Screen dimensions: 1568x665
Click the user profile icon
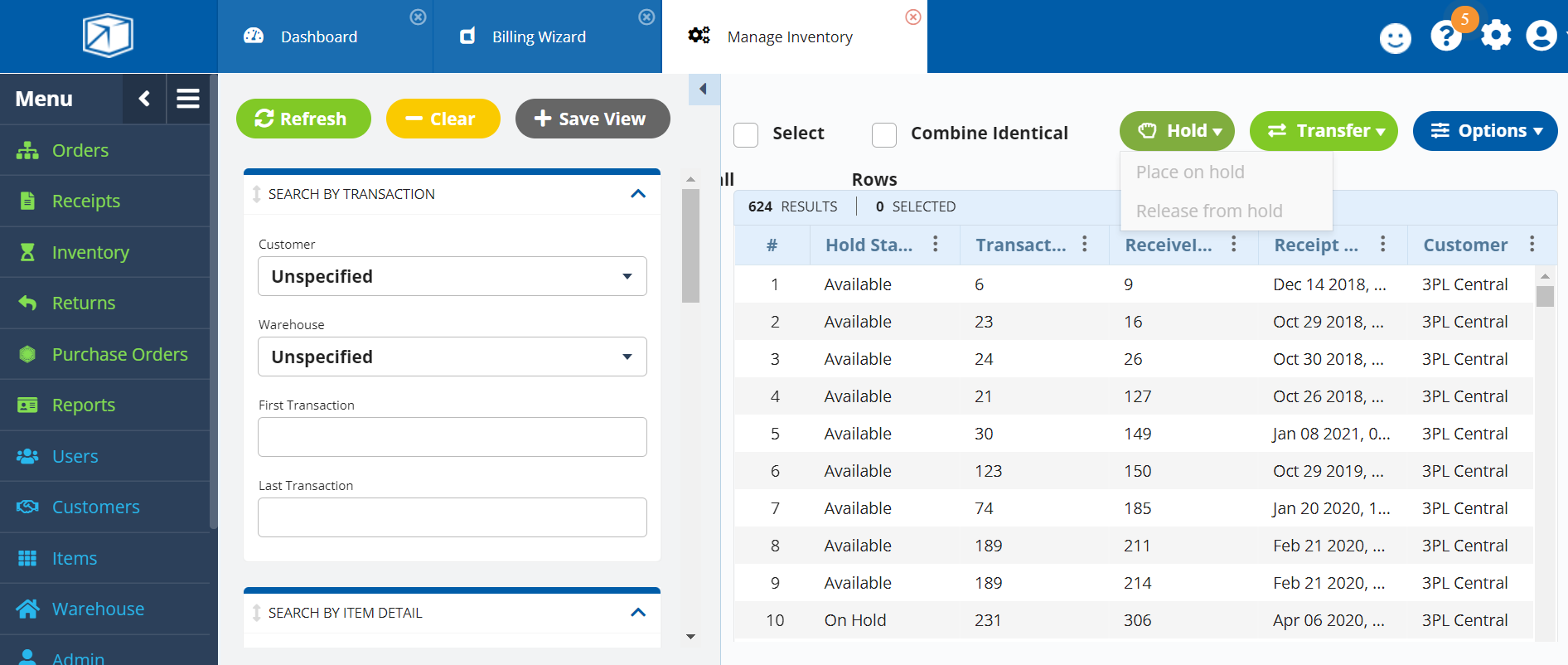[1541, 36]
